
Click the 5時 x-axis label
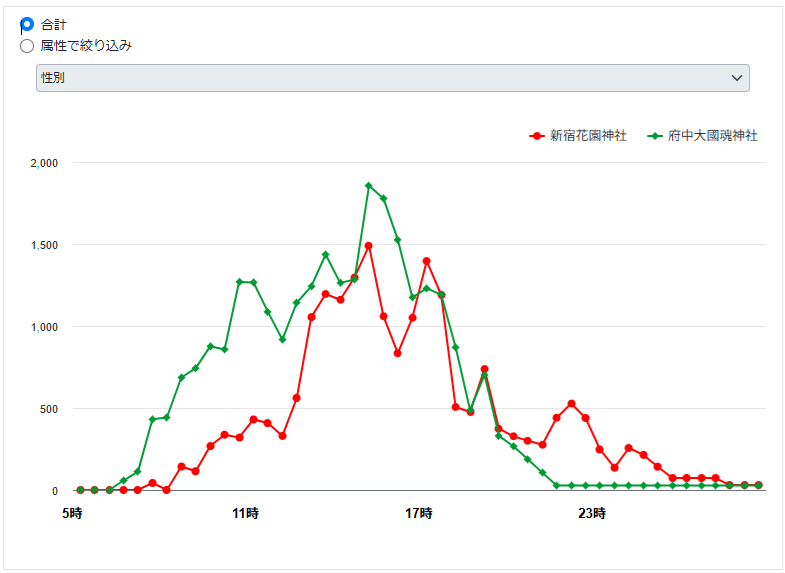tap(72, 514)
